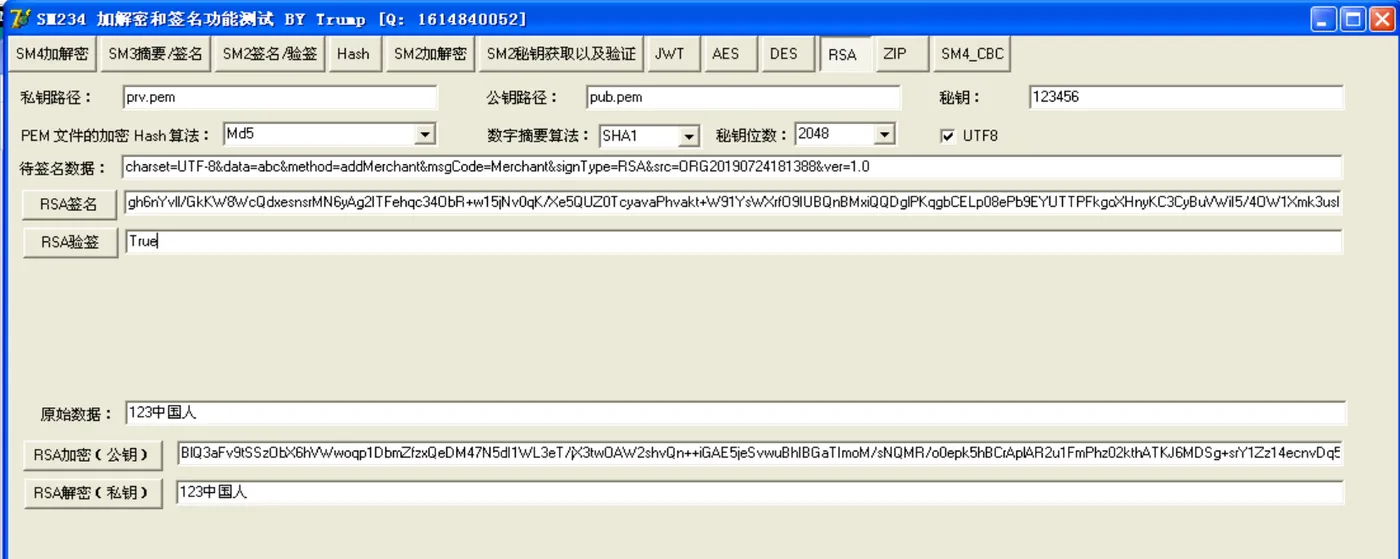Image resolution: width=1400 pixels, height=559 pixels.
Task: Minimize the SM234 window
Action: (x=1324, y=19)
